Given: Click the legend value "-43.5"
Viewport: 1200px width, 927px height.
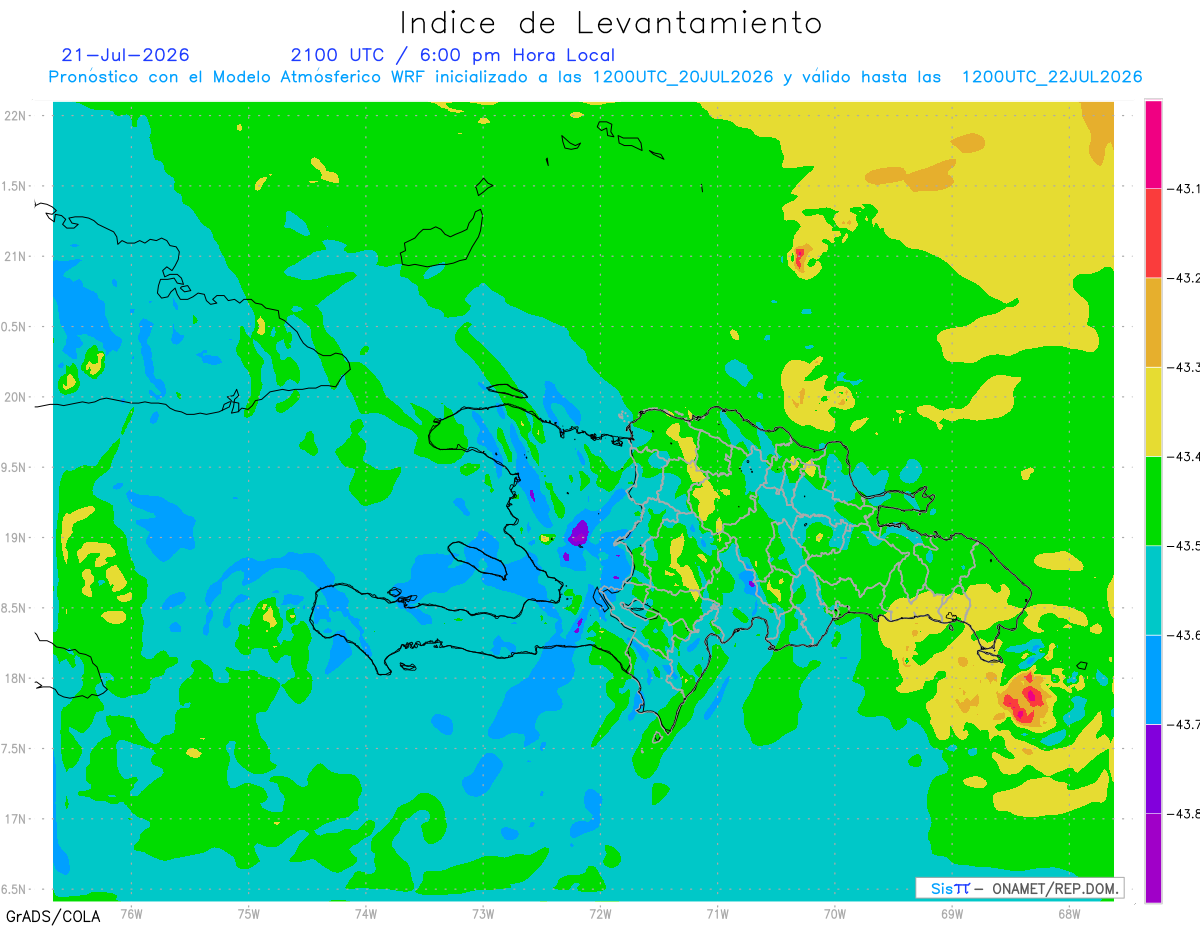Looking at the screenshot, I should (1184, 545).
